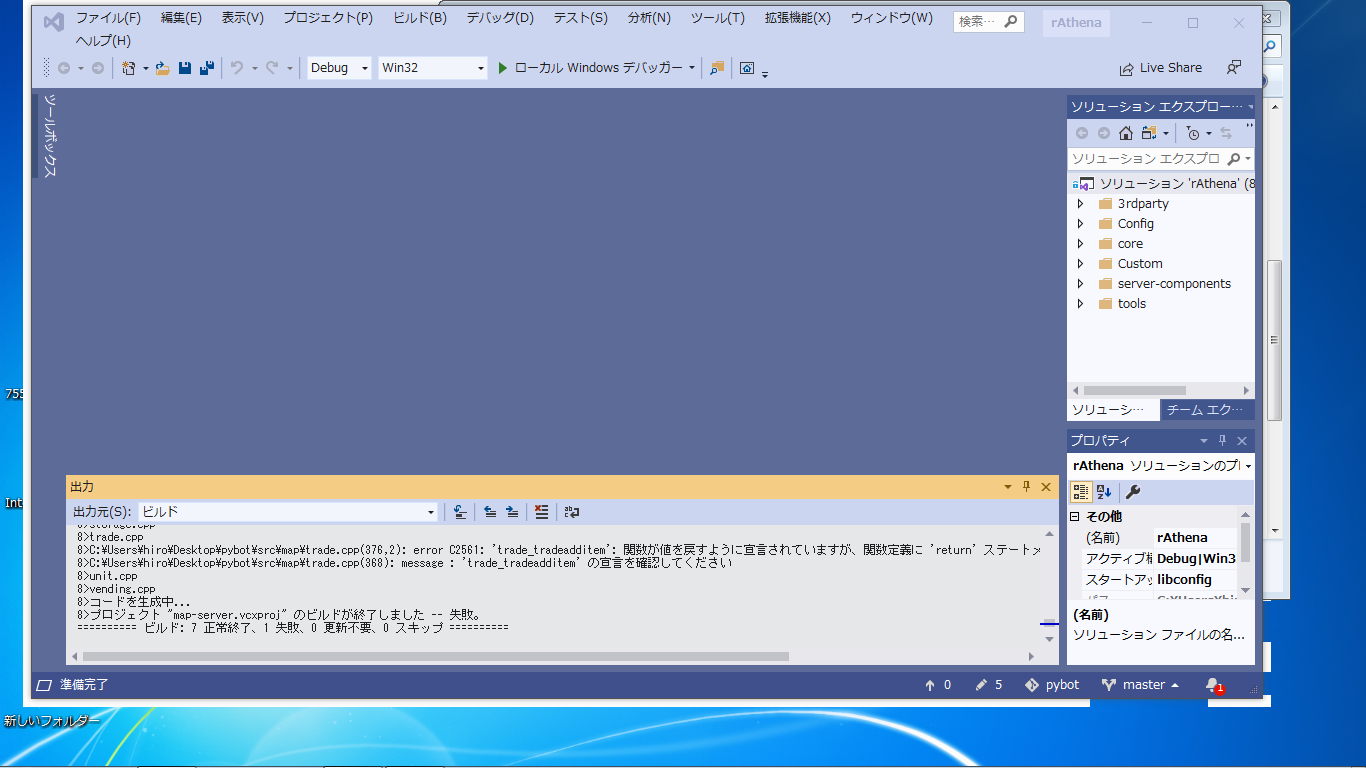Click Live Share button
The height and width of the screenshot is (768, 1366).
(1161, 68)
